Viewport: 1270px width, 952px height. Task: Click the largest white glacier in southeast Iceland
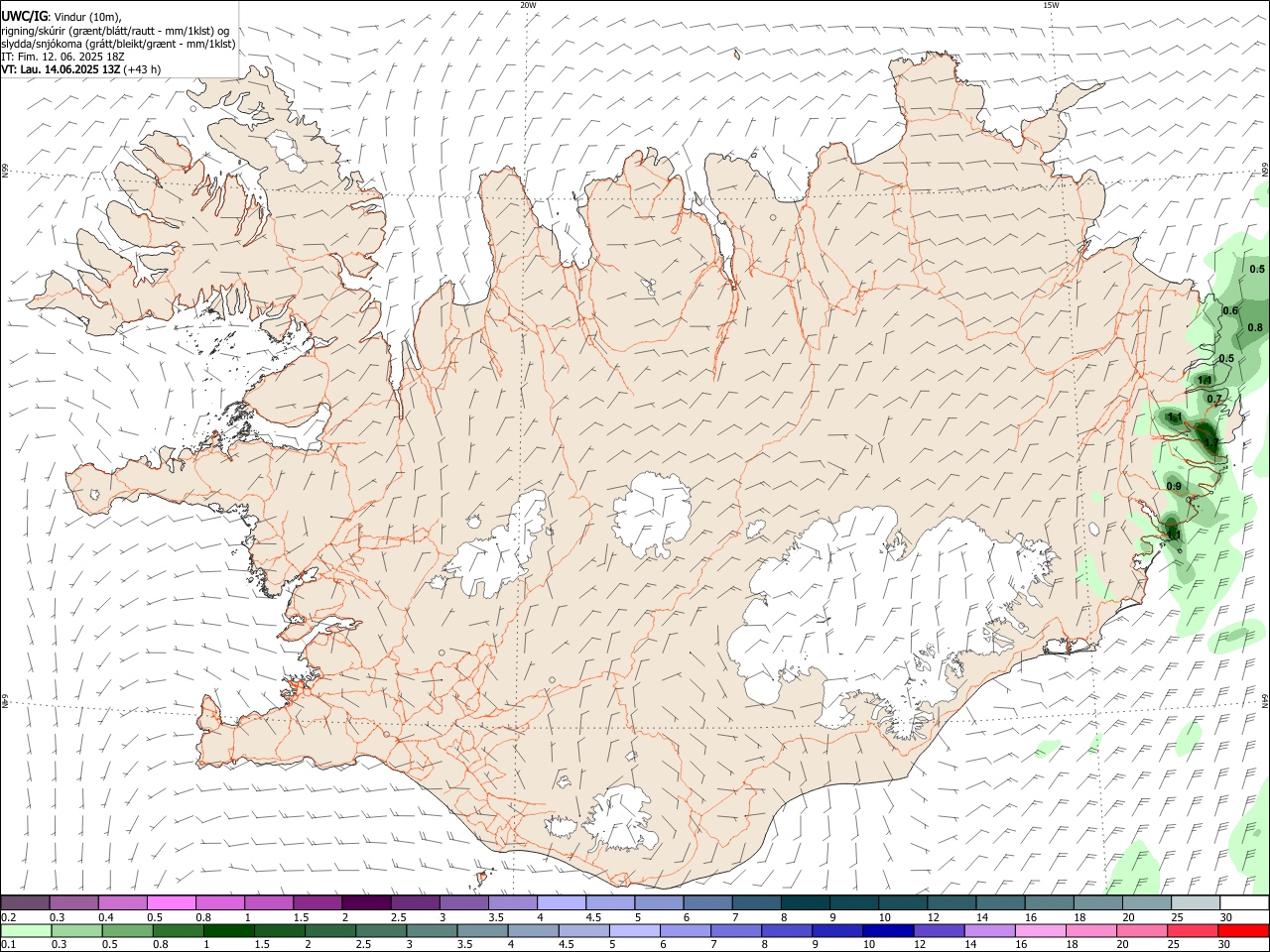coord(873,605)
